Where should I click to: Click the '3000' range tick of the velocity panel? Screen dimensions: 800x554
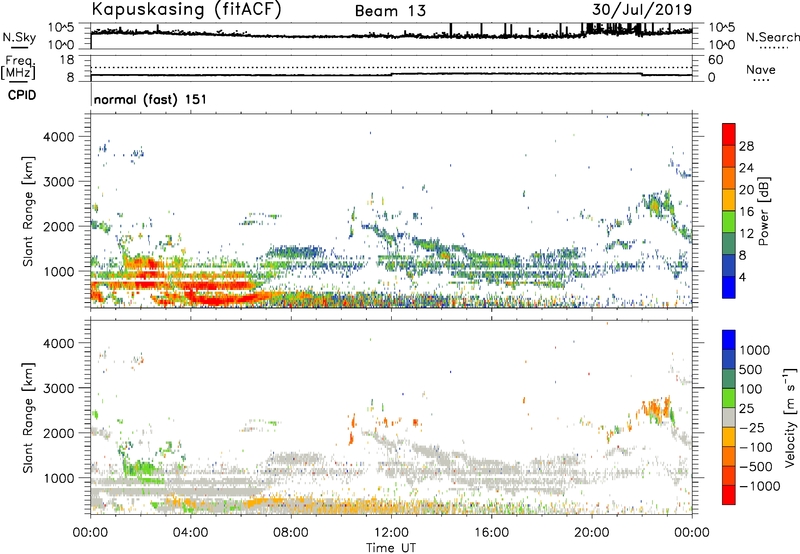click(58, 388)
